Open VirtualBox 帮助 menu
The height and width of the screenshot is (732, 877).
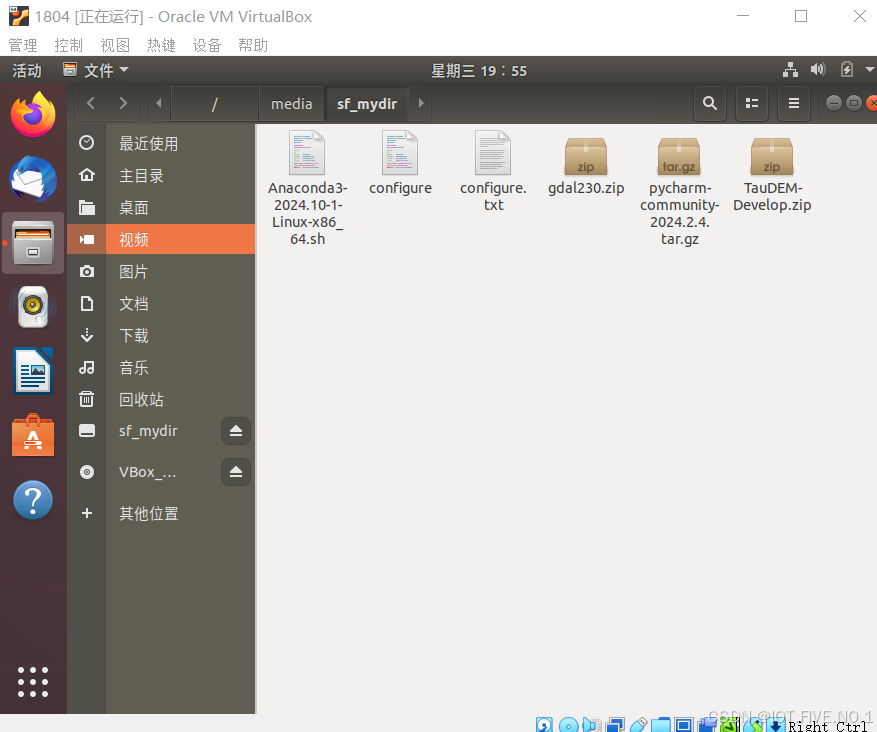(253, 45)
